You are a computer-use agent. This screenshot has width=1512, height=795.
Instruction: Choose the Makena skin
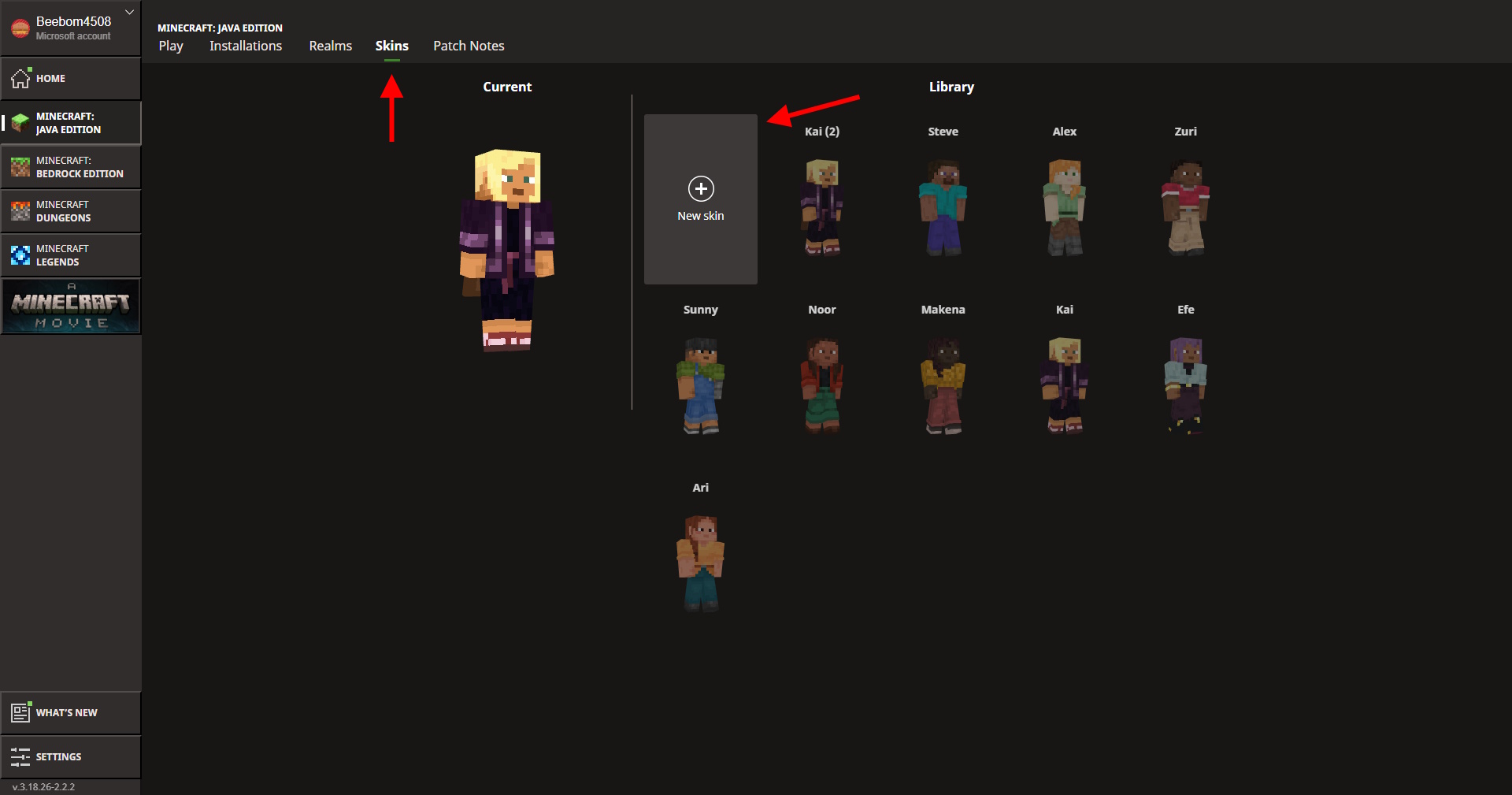942,385
